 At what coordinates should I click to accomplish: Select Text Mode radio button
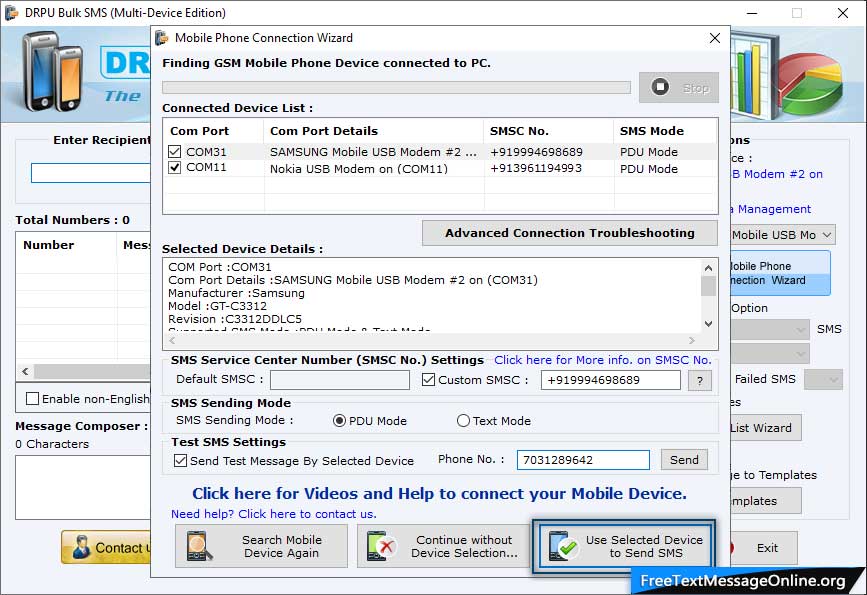click(x=463, y=421)
